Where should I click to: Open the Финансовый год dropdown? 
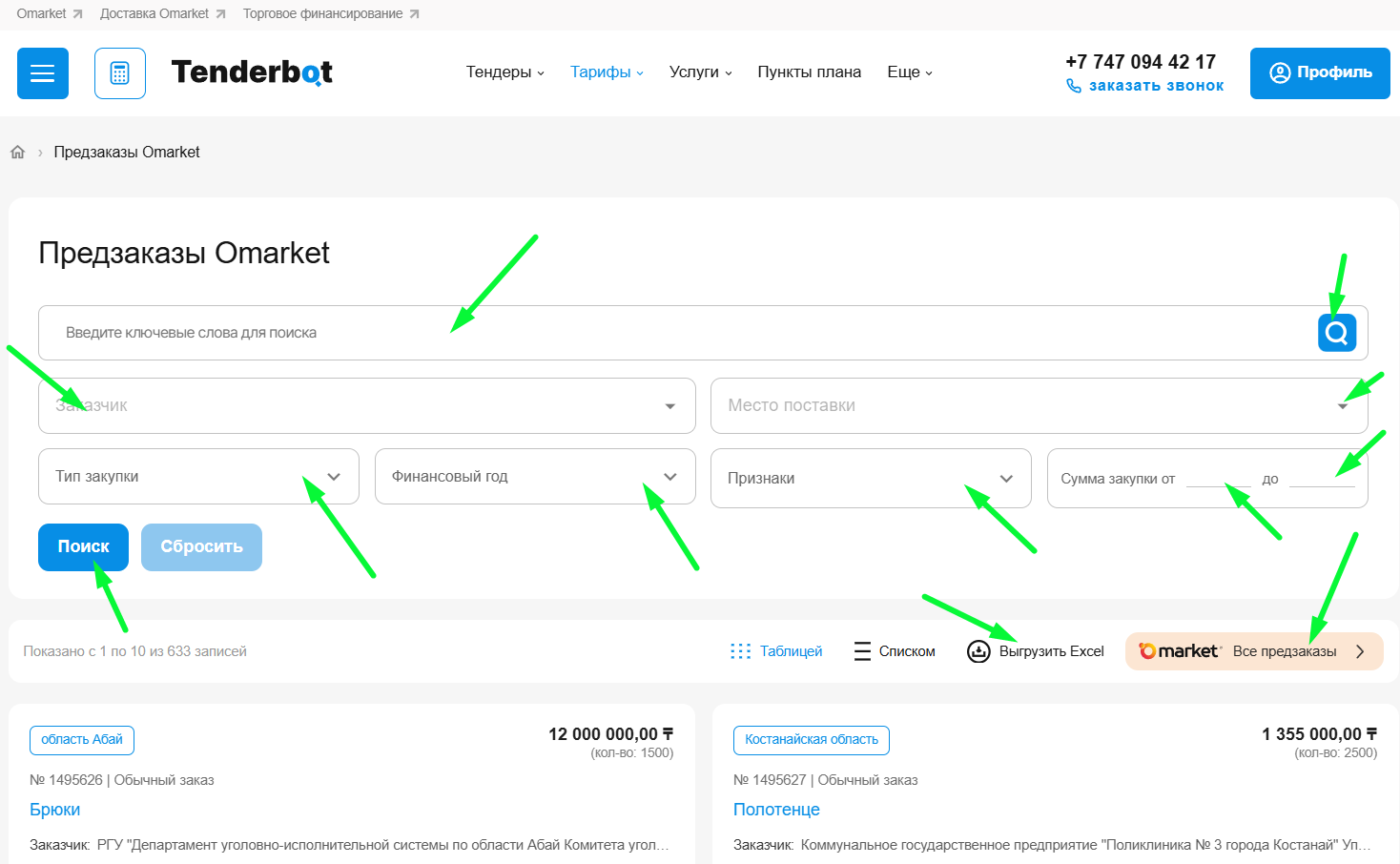(x=535, y=477)
